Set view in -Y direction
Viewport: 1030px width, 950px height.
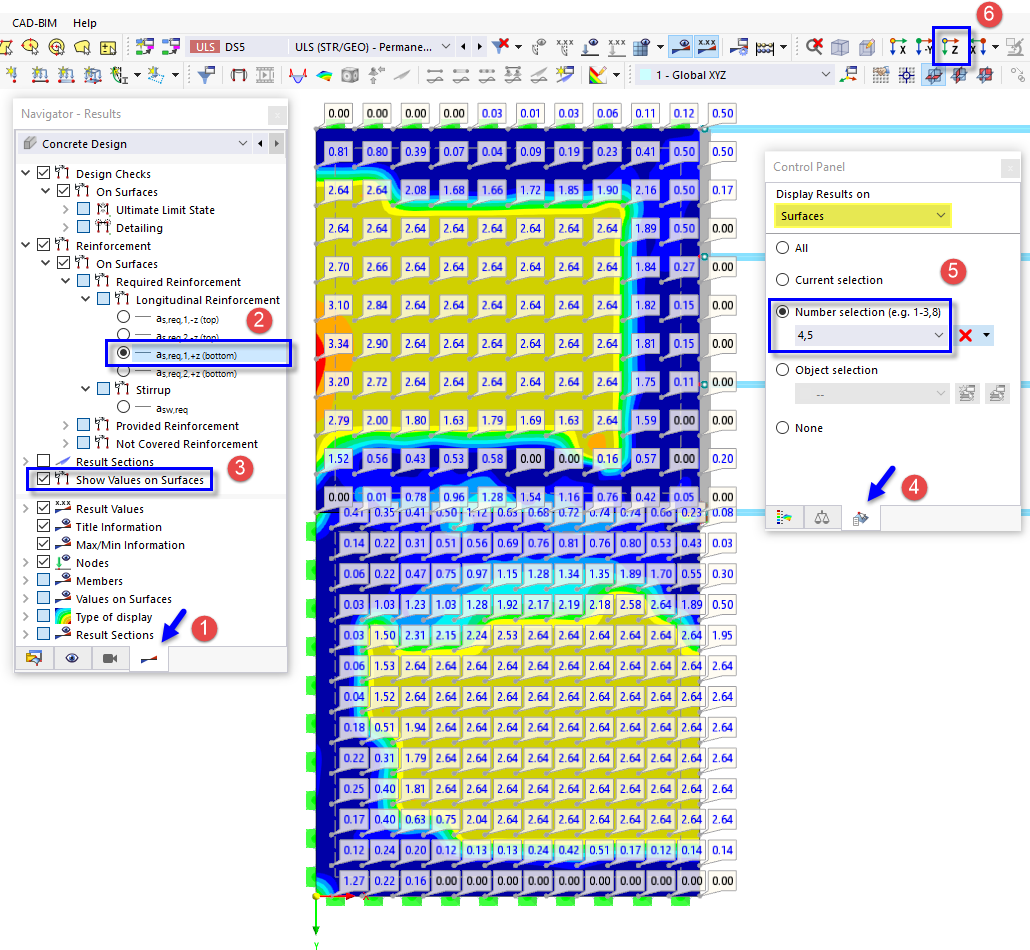[924, 47]
